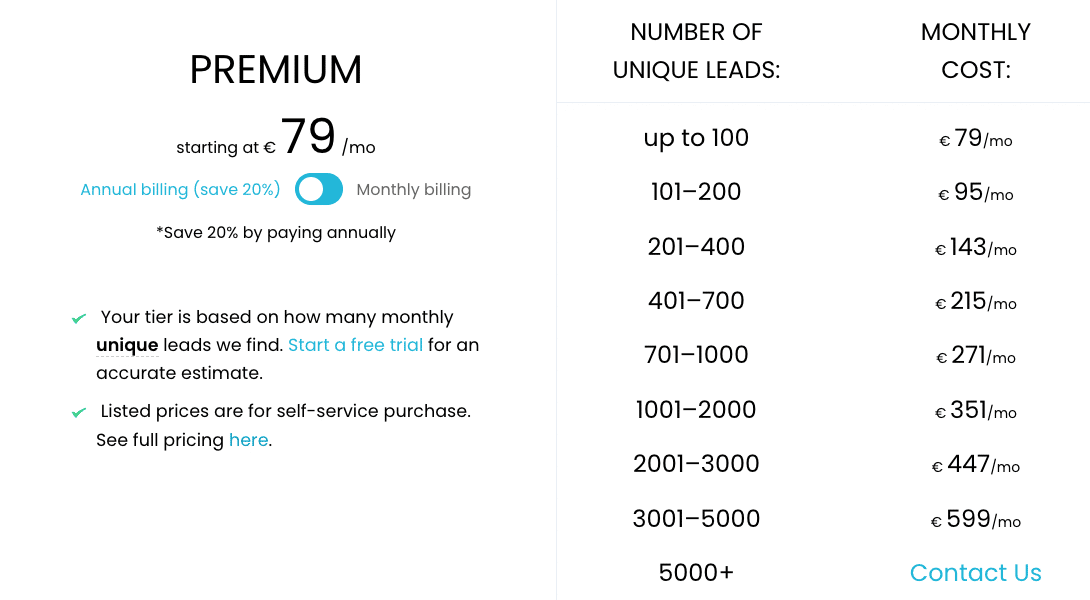Click the Monthly Cost column header
1090x600 pixels.
pyautogui.click(x=975, y=51)
